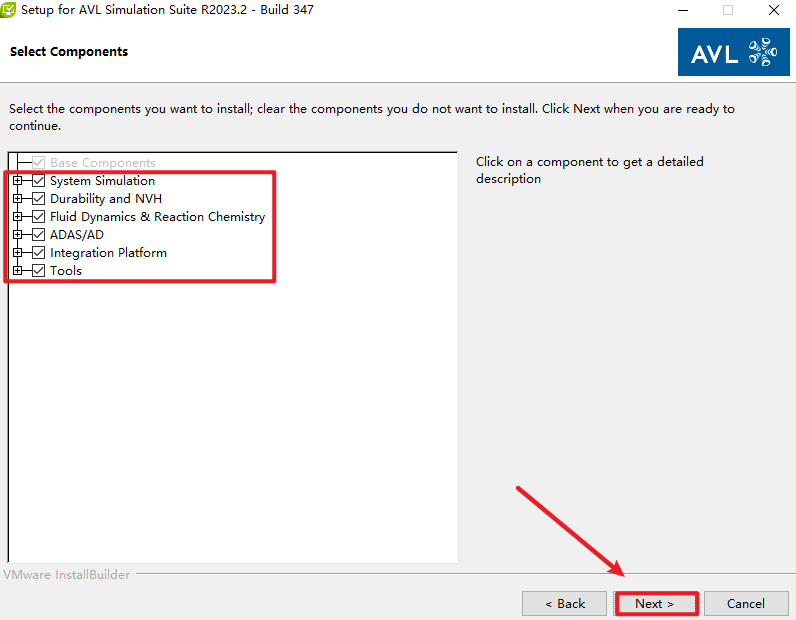Expand Fluid Dynamics & Reaction Chemistry node
796x620 pixels.
click(x=17, y=217)
